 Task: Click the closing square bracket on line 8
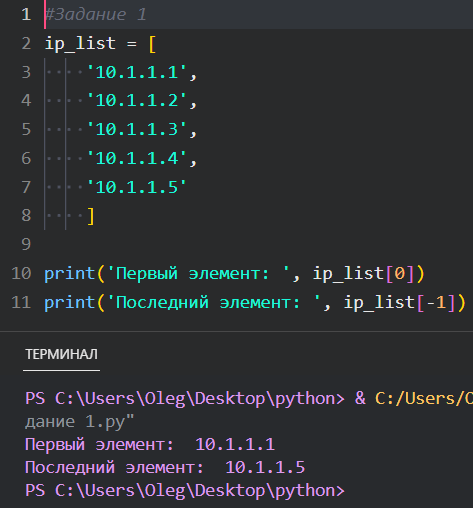tap(91, 216)
